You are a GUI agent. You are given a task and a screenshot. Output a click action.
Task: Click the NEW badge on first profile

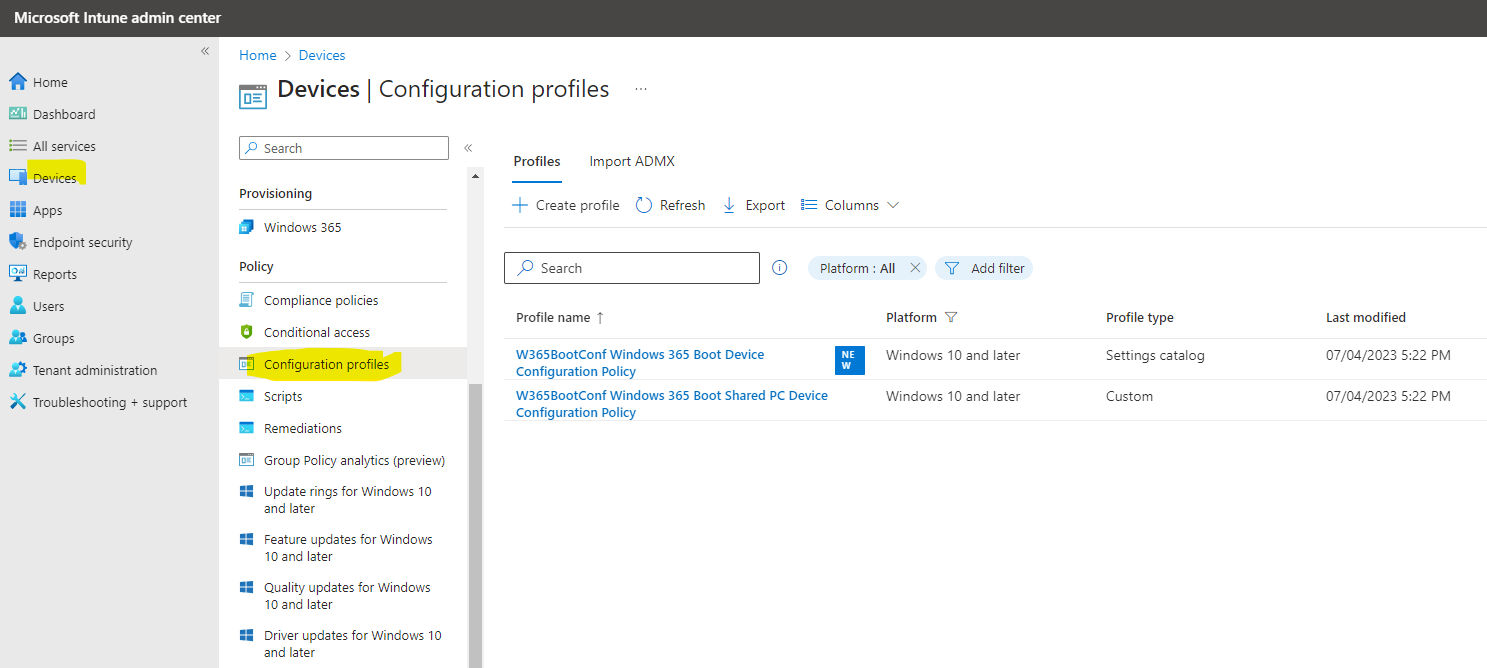850,360
